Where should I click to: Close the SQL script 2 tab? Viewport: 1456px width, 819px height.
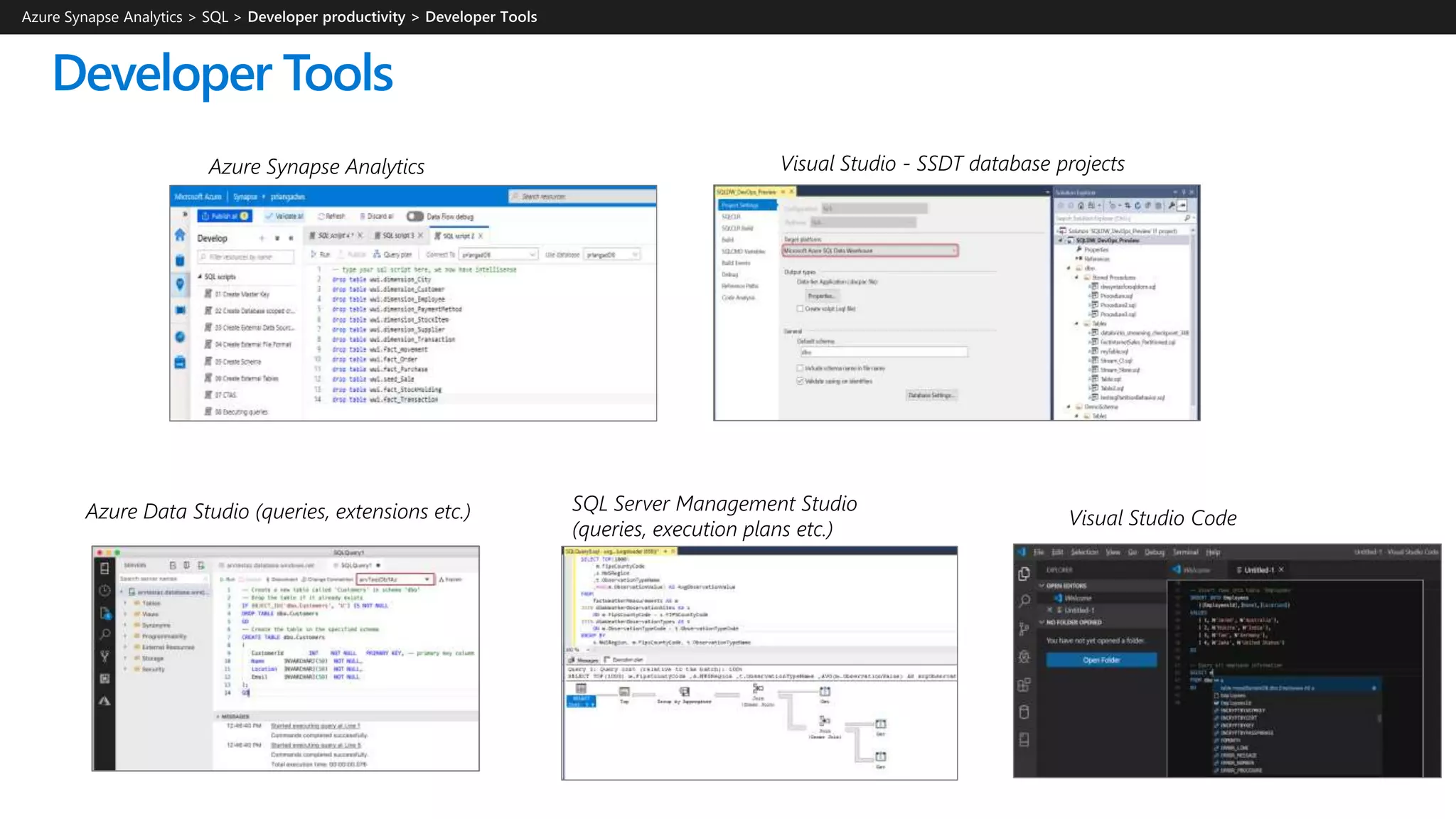481,235
